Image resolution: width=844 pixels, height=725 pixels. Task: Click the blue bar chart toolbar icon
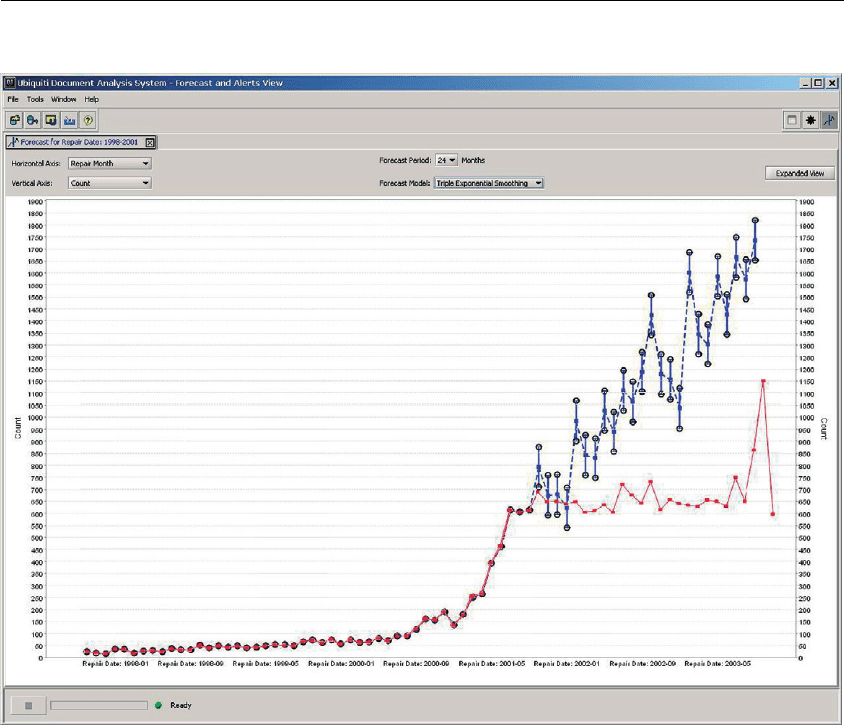pos(69,120)
